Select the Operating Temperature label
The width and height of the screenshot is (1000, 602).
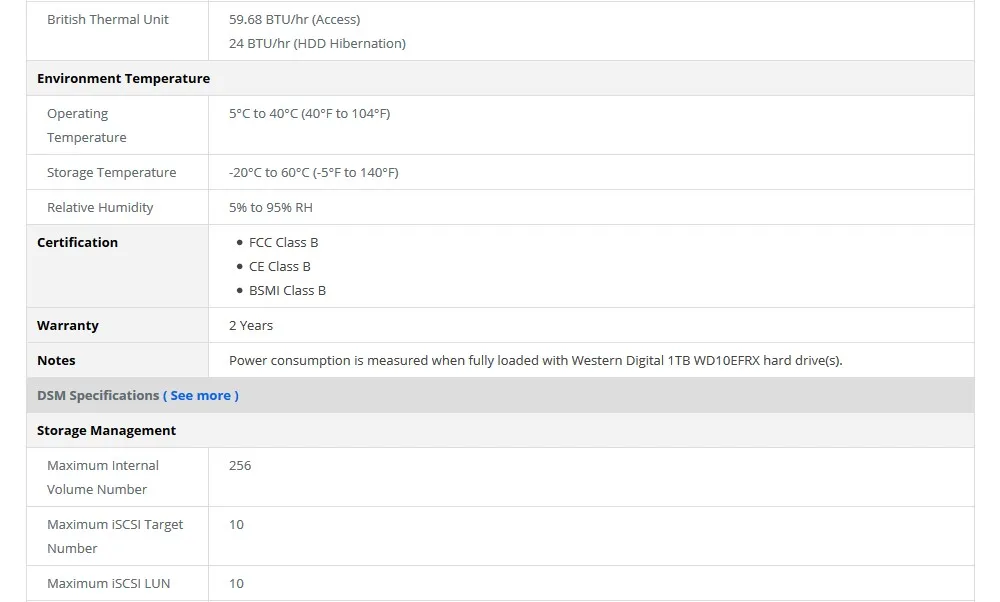coord(86,126)
